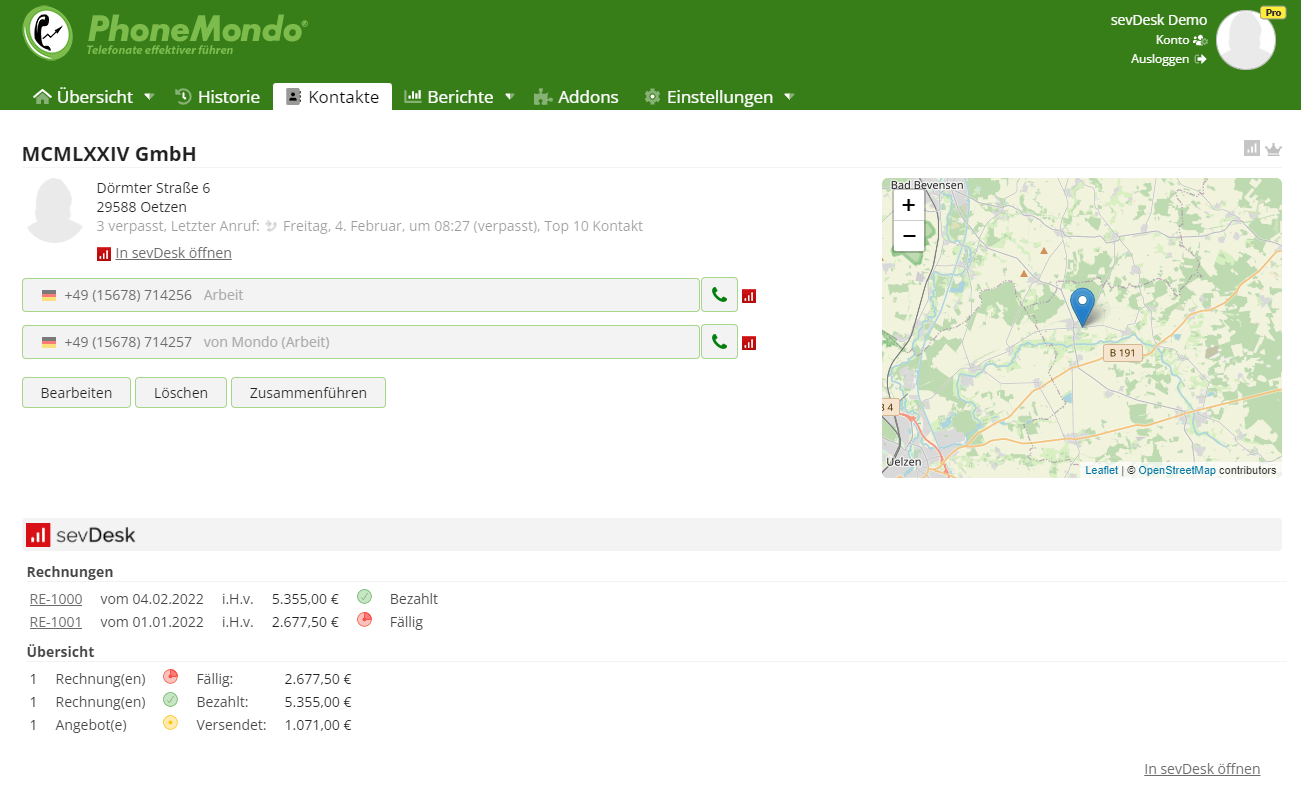Open the bottom 'In sevDesk öffnen' link

click(x=1202, y=768)
